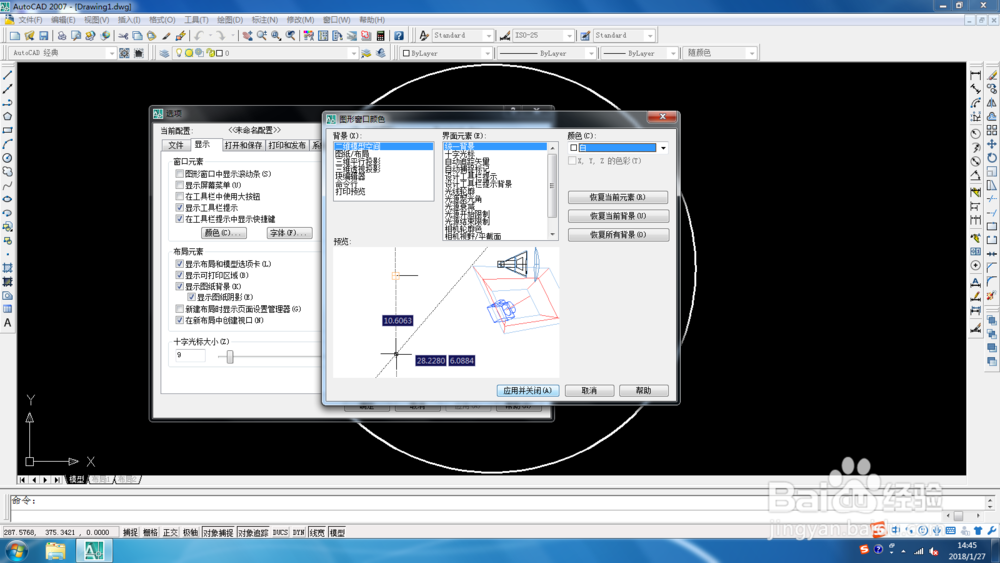
Task: Uncheck 显示工具栏提示 checkbox
Action: 179,207
